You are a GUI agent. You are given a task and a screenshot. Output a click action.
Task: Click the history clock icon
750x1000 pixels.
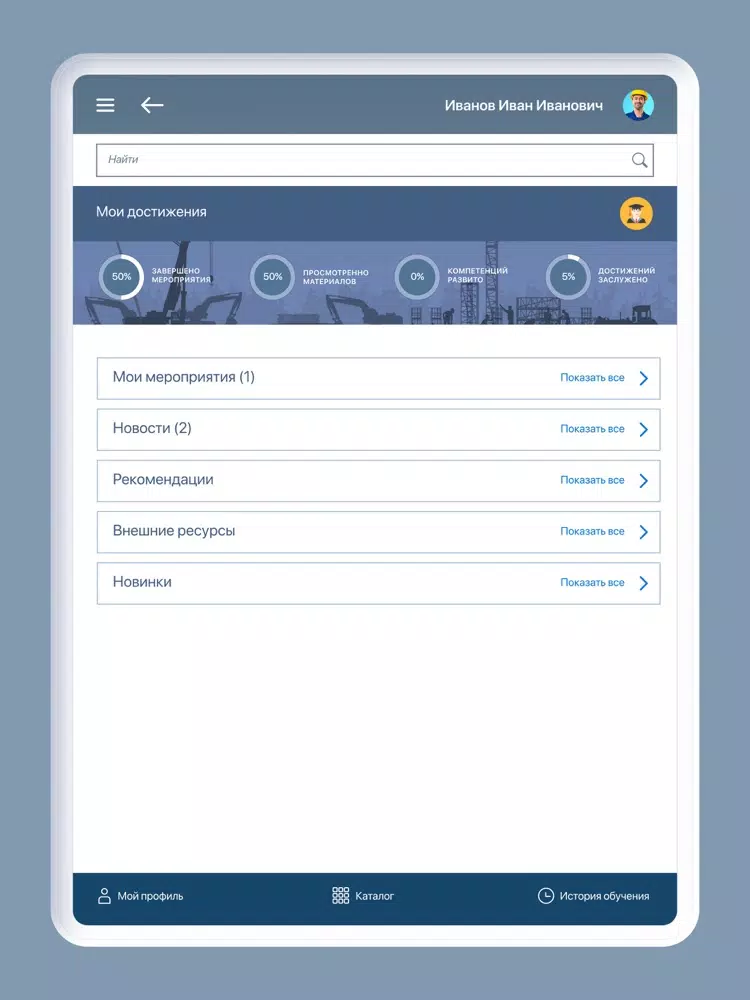546,895
